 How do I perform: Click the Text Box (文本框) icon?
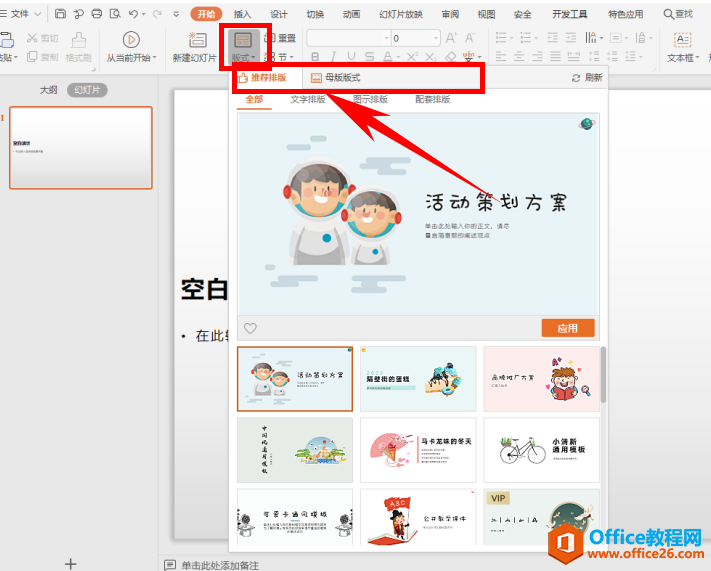pyautogui.click(x=682, y=40)
